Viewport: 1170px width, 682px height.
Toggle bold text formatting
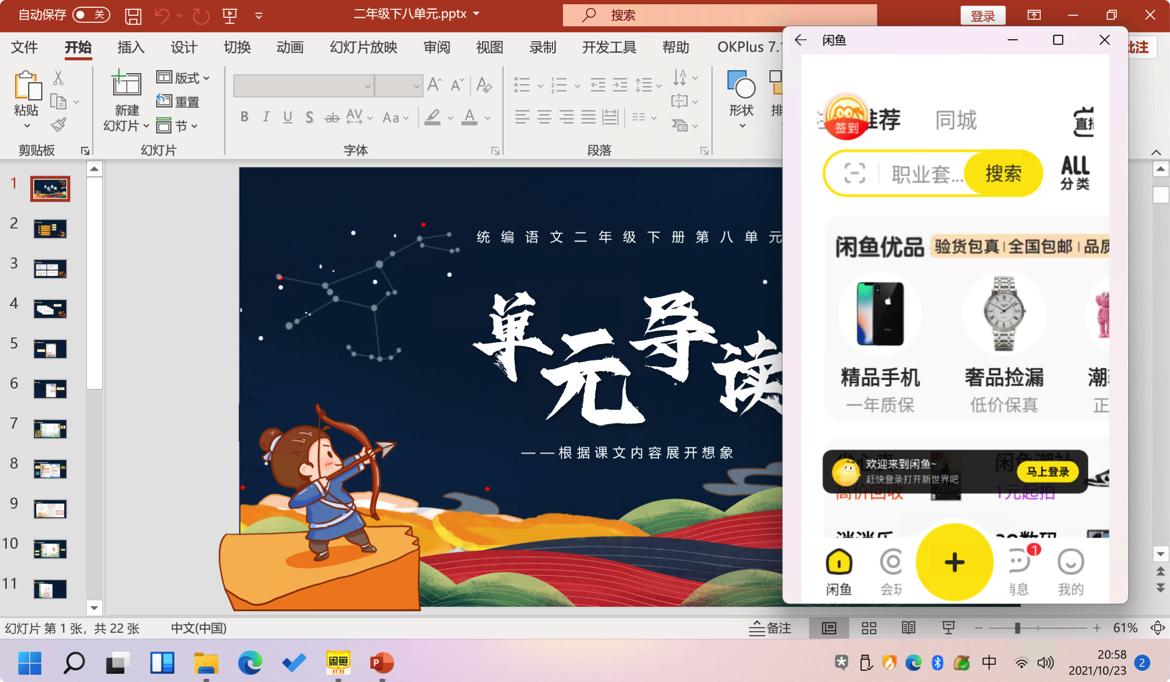[244, 116]
